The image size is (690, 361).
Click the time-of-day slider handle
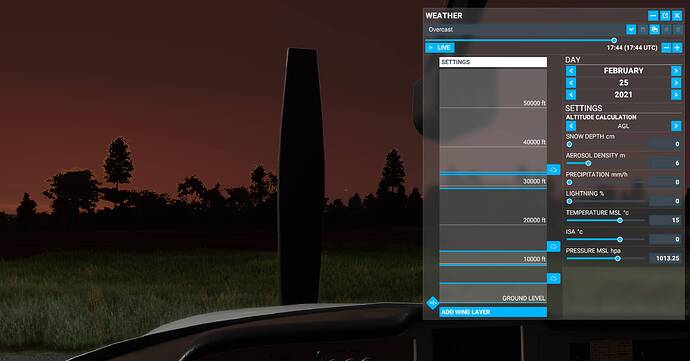pos(614,40)
